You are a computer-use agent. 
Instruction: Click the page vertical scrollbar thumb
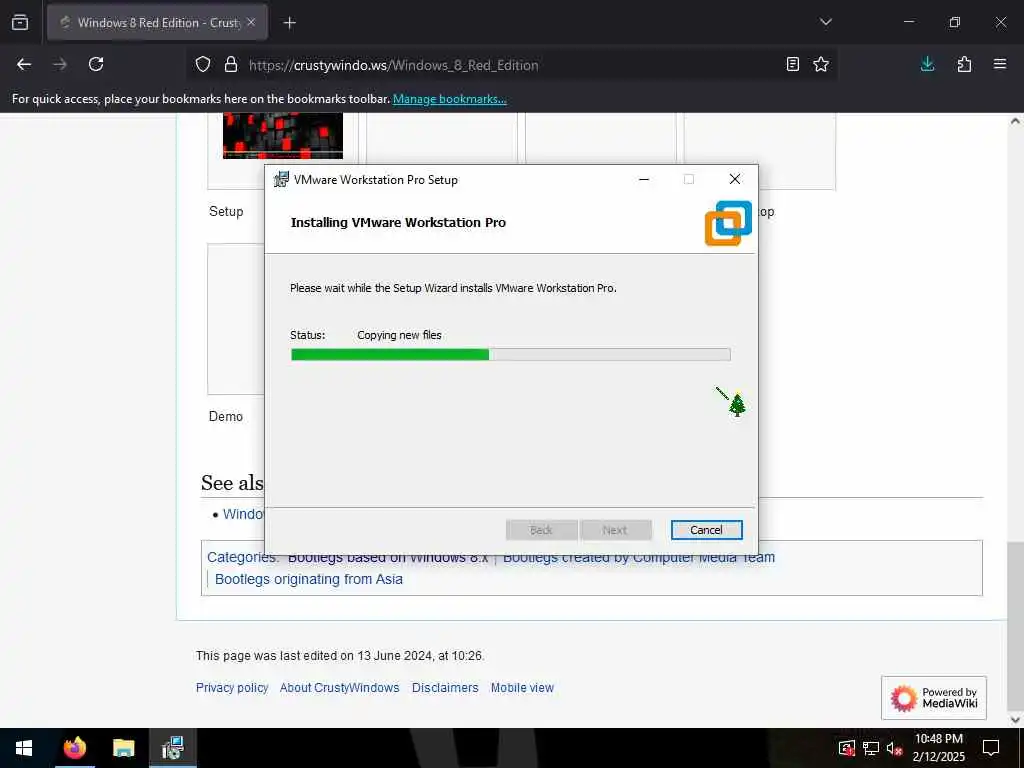[1015, 624]
